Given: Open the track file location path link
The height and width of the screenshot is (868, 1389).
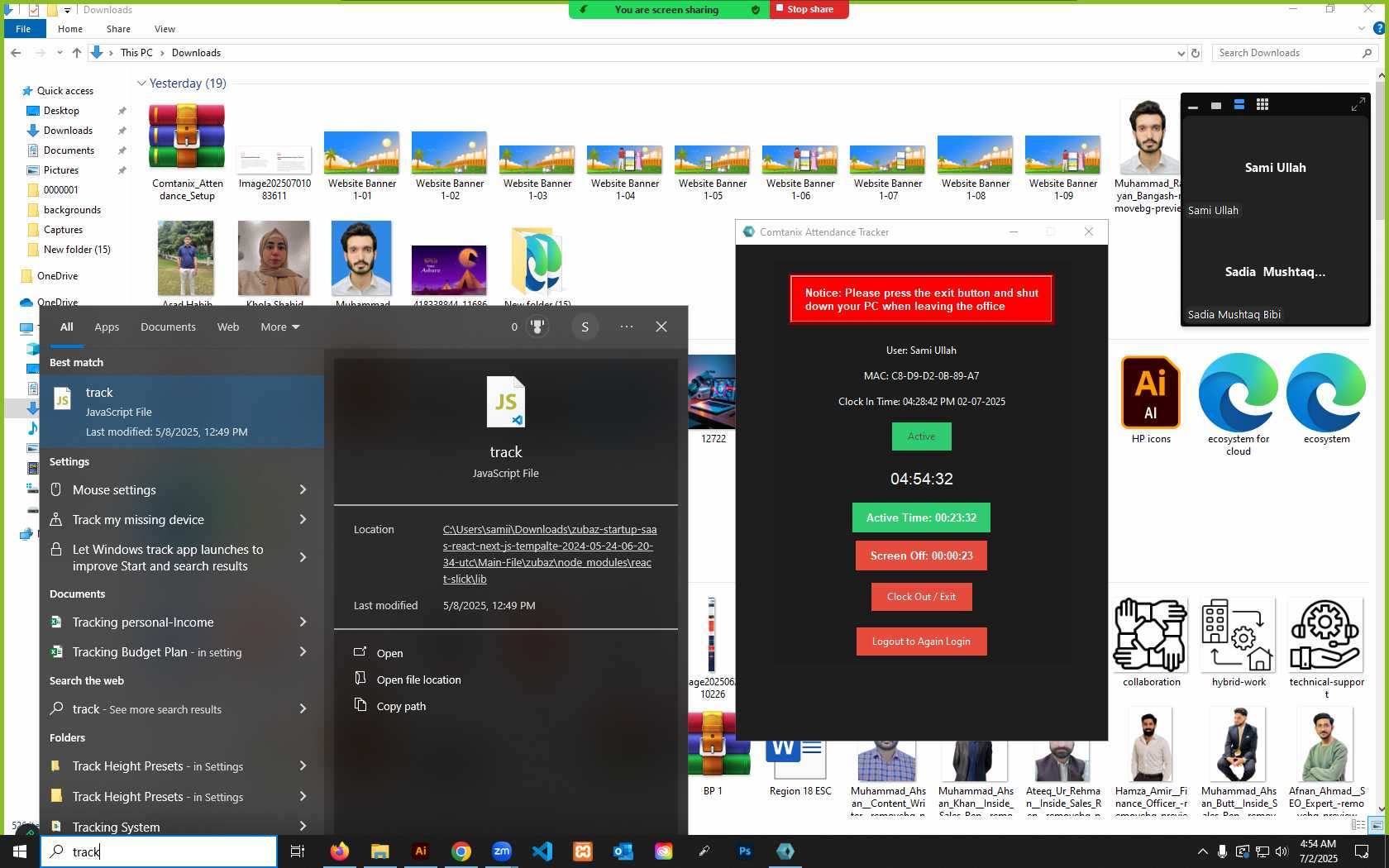Looking at the screenshot, I should coord(550,555).
